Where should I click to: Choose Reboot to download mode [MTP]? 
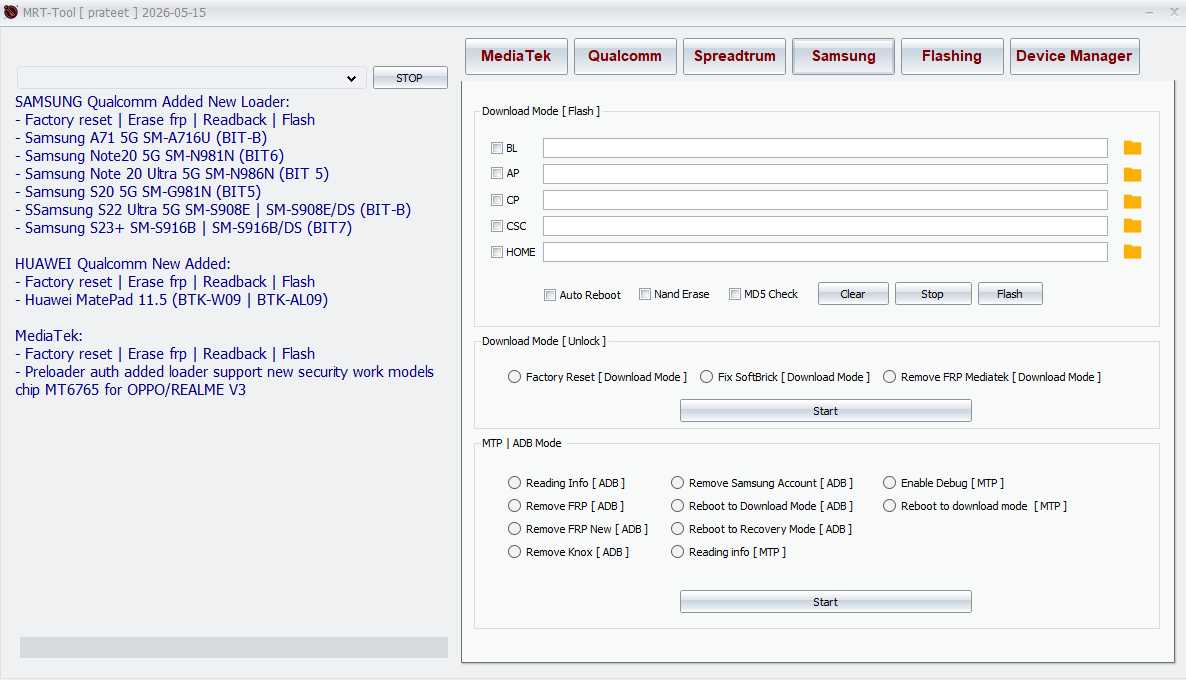(890, 505)
